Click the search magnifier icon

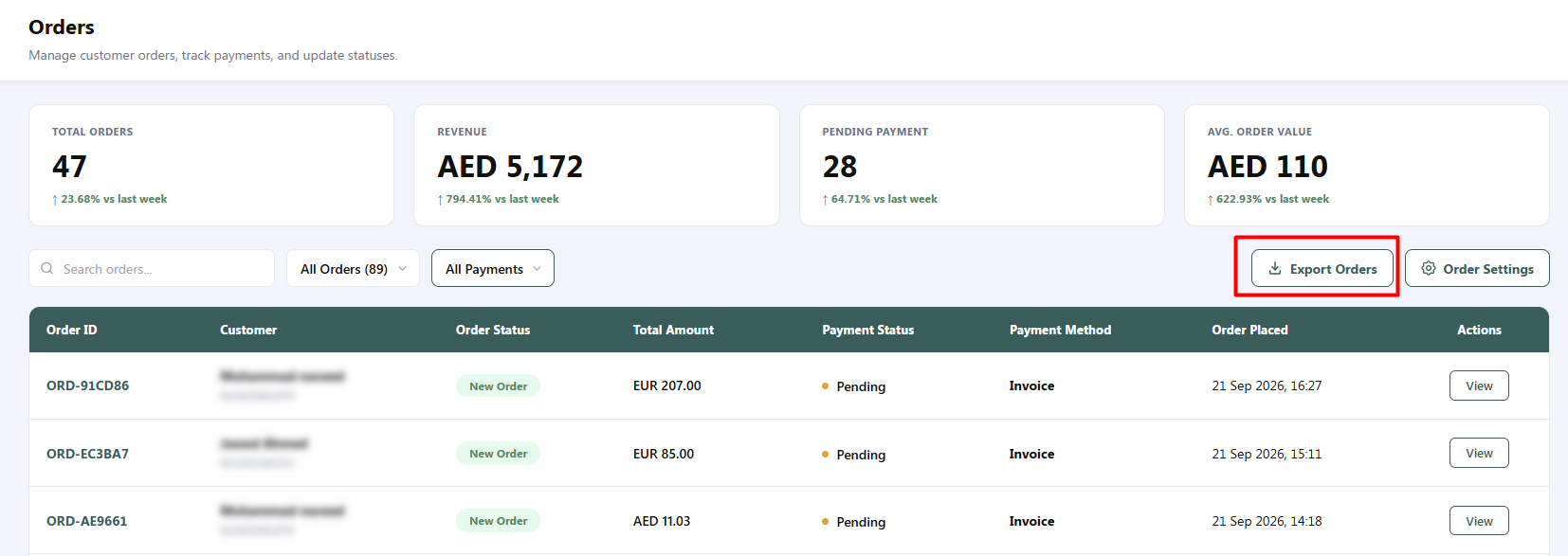point(47,269)
